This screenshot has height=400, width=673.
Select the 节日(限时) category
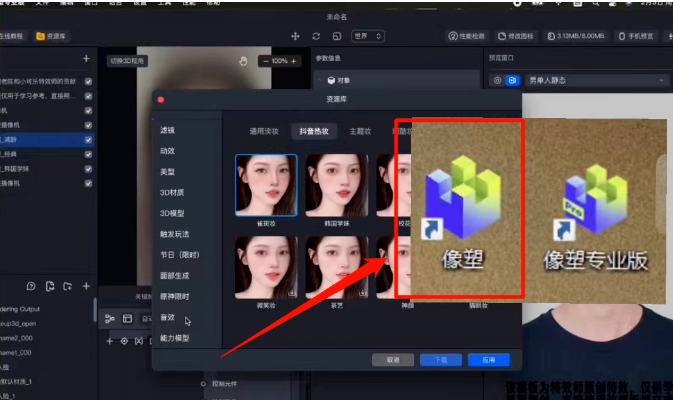point(180,255)
